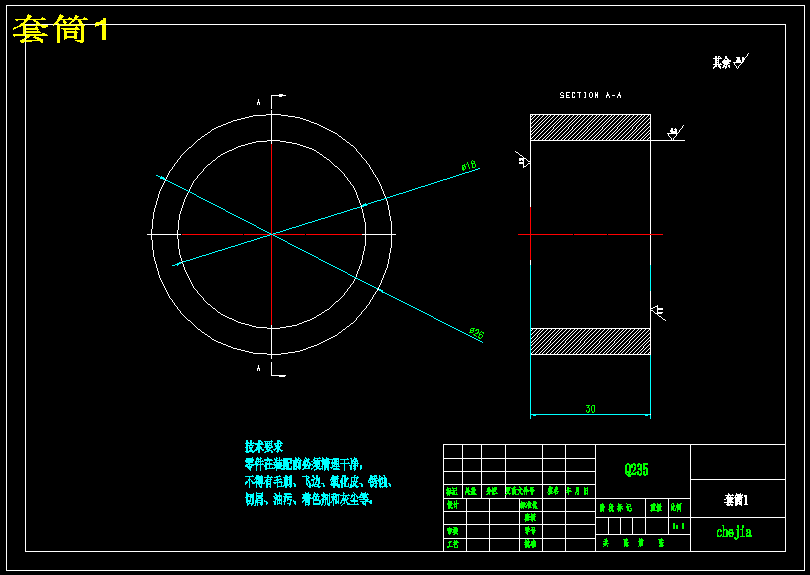Viewport: 810px width, 575px height.
Task: Select the roughness symbol on section's left edge
Action: pos(523,160)
